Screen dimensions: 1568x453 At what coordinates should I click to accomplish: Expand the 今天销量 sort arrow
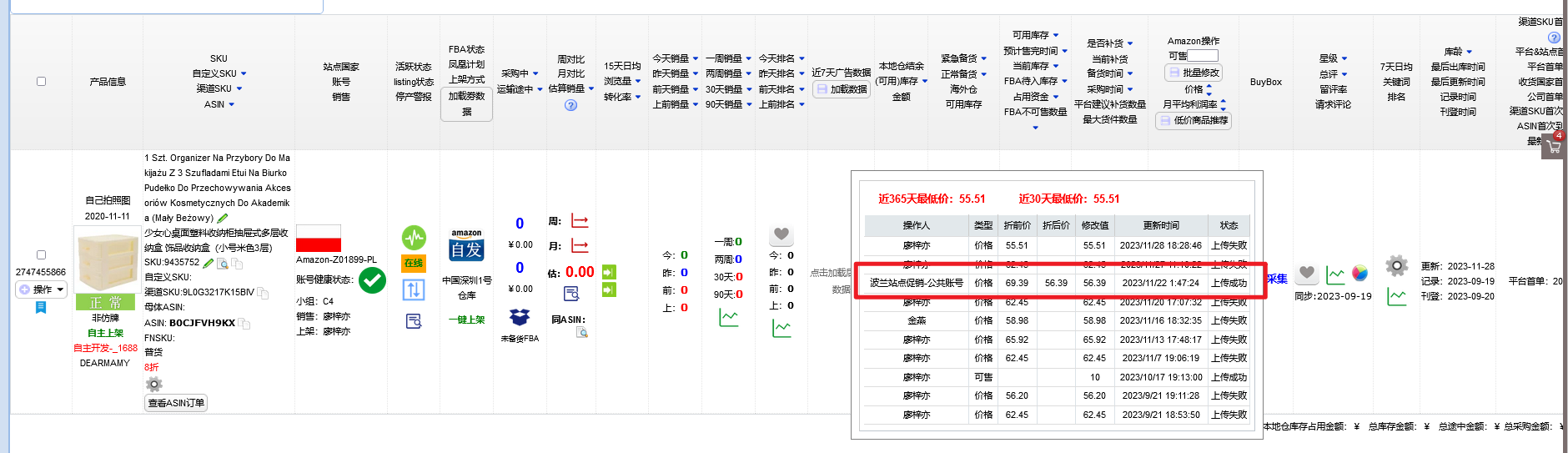pos(696,58)
